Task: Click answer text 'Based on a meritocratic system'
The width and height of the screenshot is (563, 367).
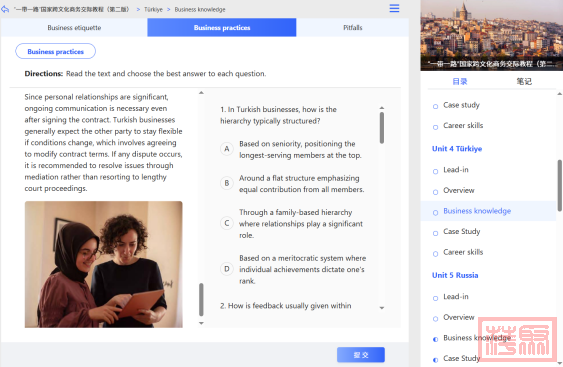Action: click(303, 269)
